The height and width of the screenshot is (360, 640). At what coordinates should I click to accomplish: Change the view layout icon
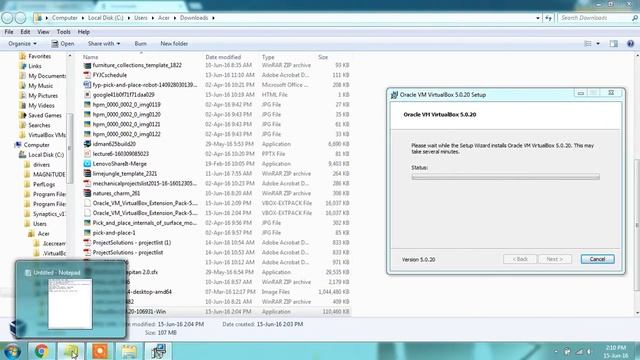(x=588, y=44)
